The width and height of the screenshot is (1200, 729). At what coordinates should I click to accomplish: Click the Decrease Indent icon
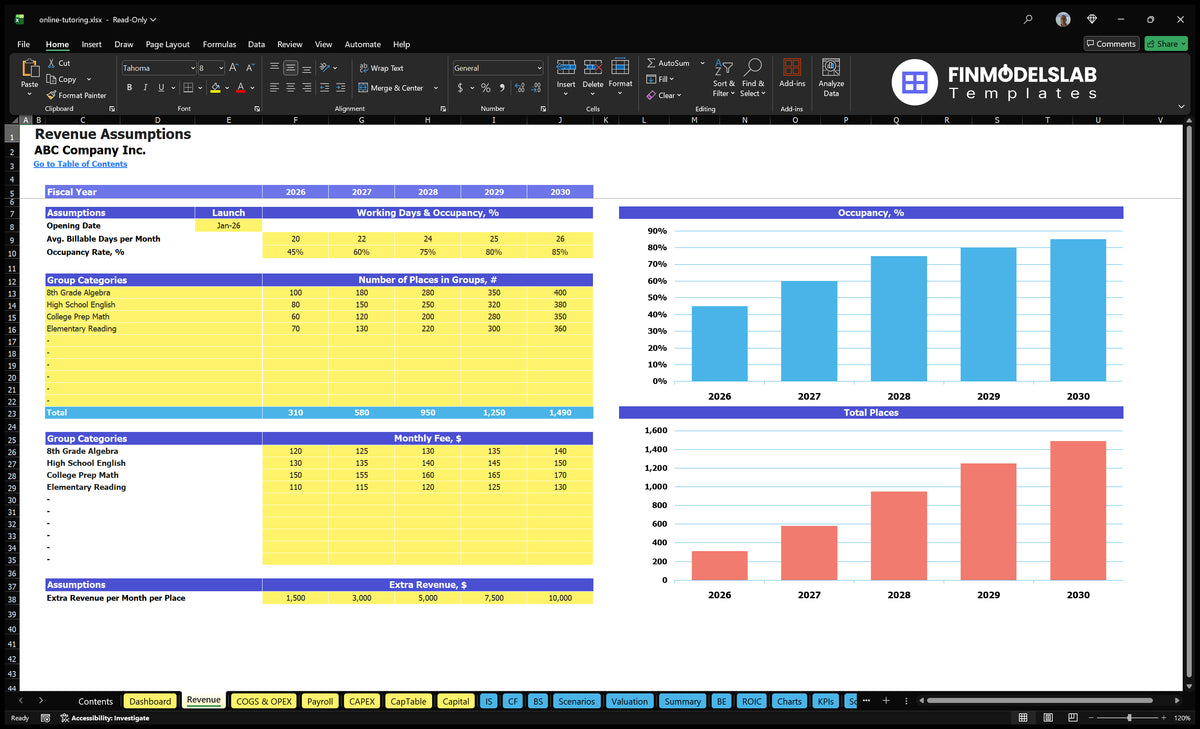tap(326, 88)
